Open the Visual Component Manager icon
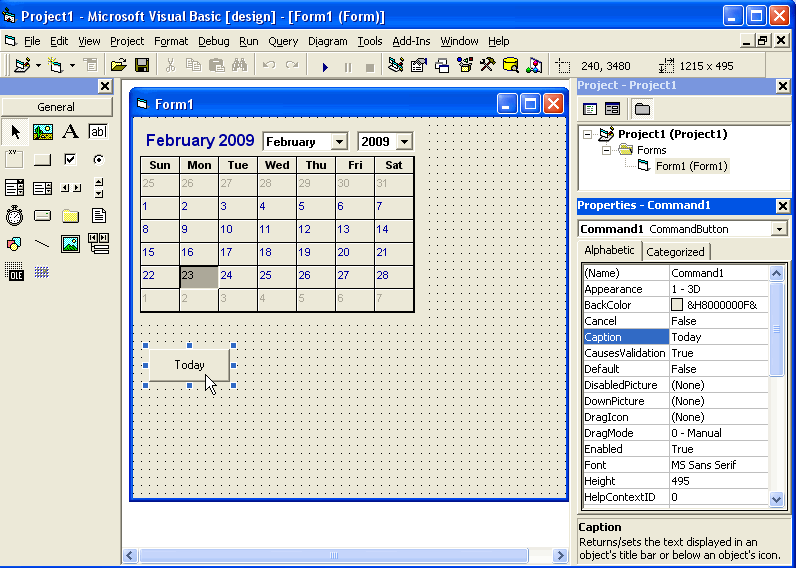 click(534, 65)
